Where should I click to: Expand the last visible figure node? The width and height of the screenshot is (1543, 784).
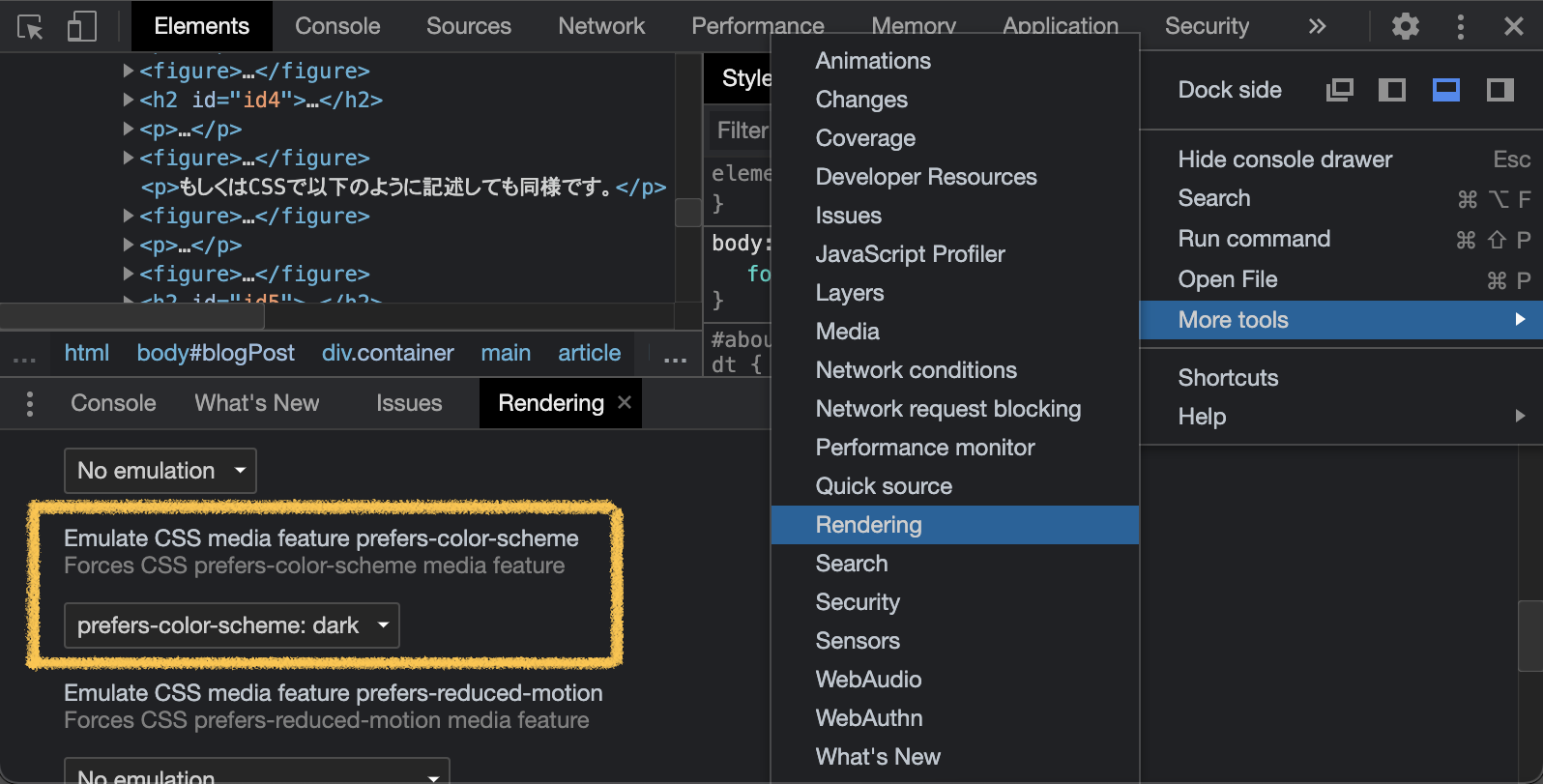[x=128, y=274]
